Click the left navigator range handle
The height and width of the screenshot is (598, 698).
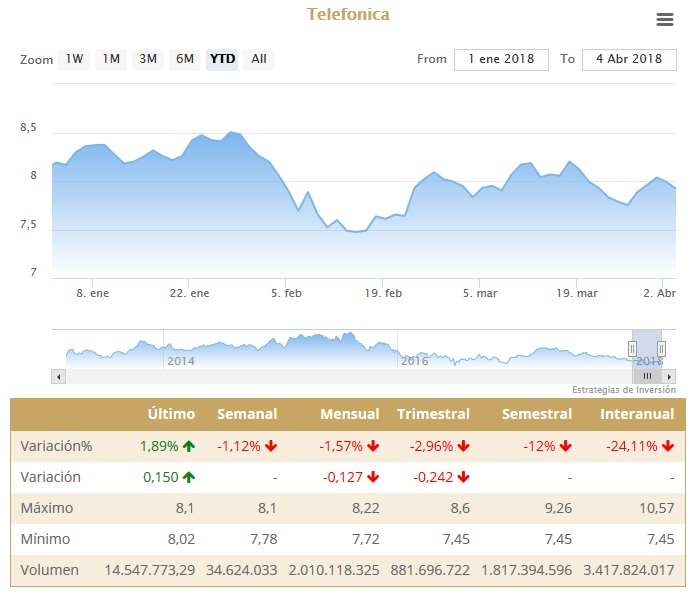[x=632, y=347]
